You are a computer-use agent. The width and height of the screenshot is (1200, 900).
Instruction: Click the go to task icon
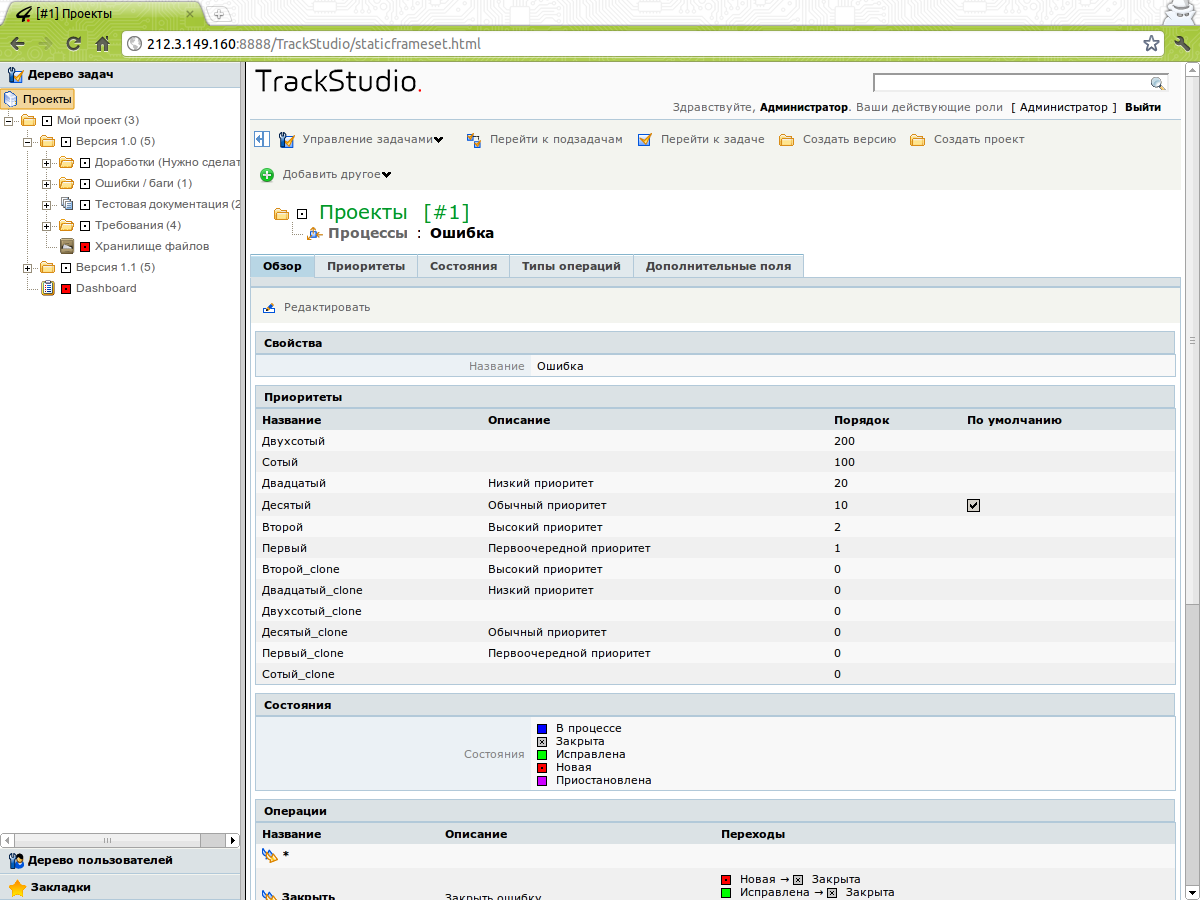645,140
